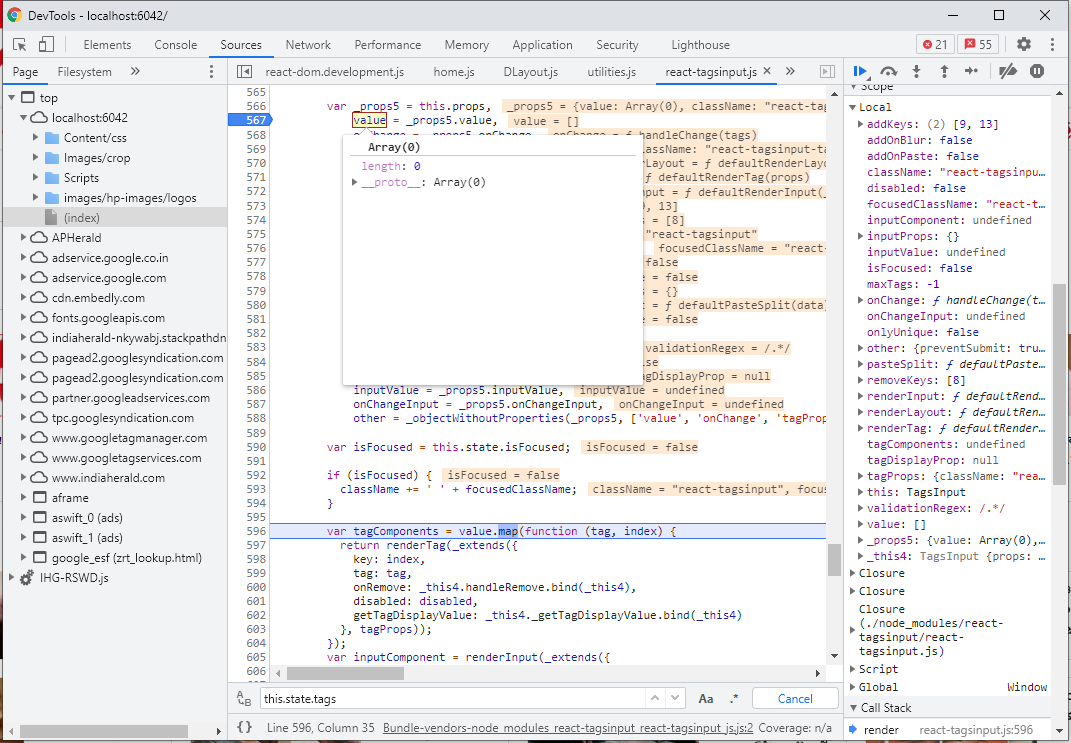Open the DevTools more options kebab menu
This screenshot has width=1071, height=743.
[1052, 44]
